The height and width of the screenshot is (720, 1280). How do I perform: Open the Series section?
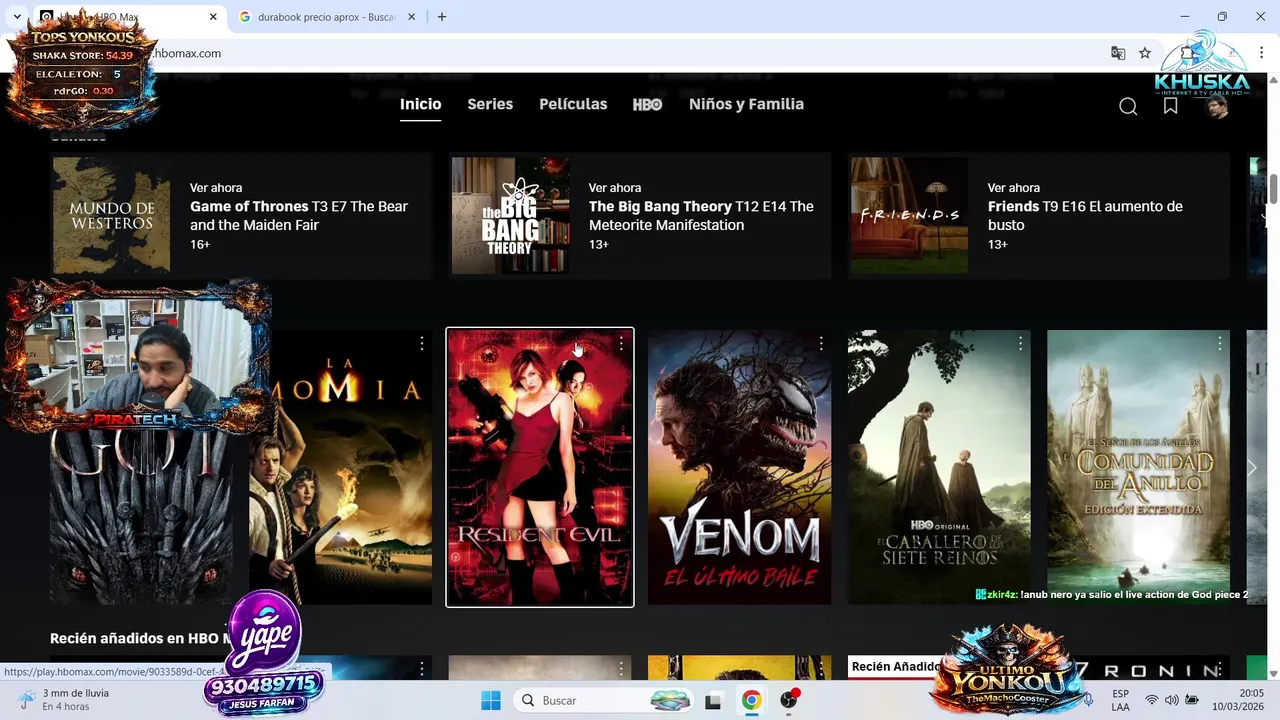pyautogui.click(x=490, y=104)
